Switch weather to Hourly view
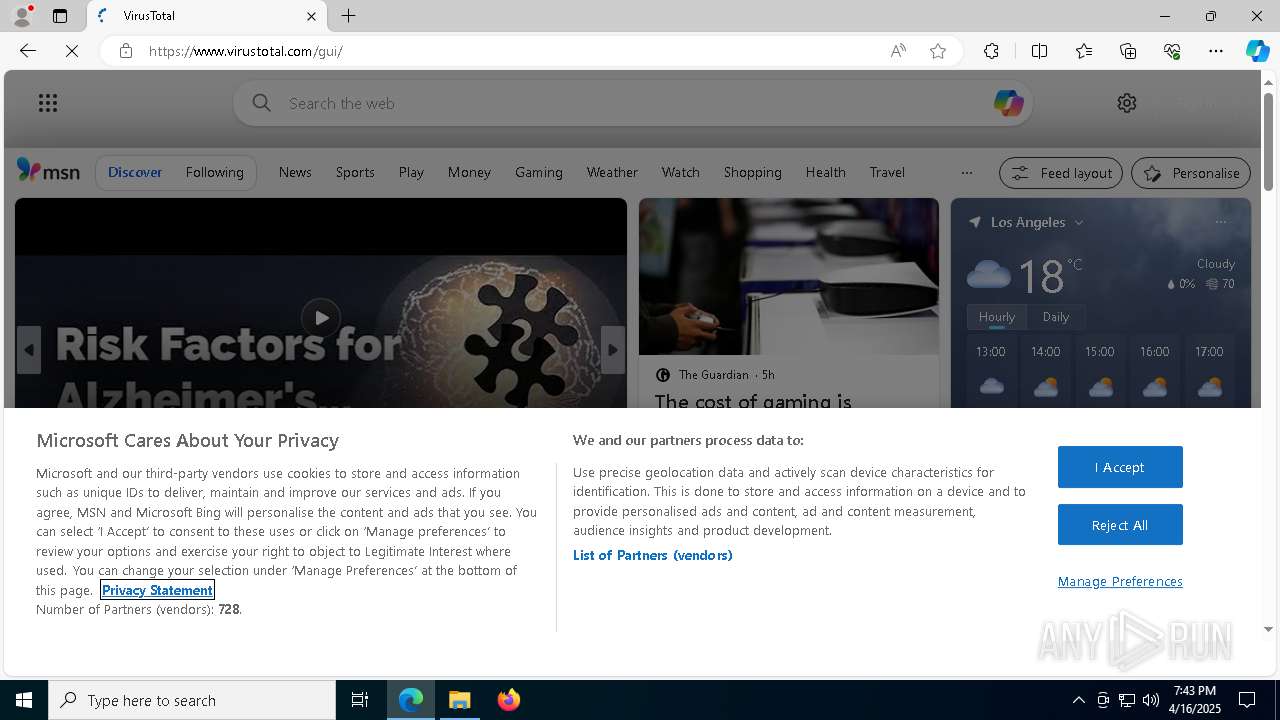1280x720 pixels. pyautogui.click(x=997, y=316)
